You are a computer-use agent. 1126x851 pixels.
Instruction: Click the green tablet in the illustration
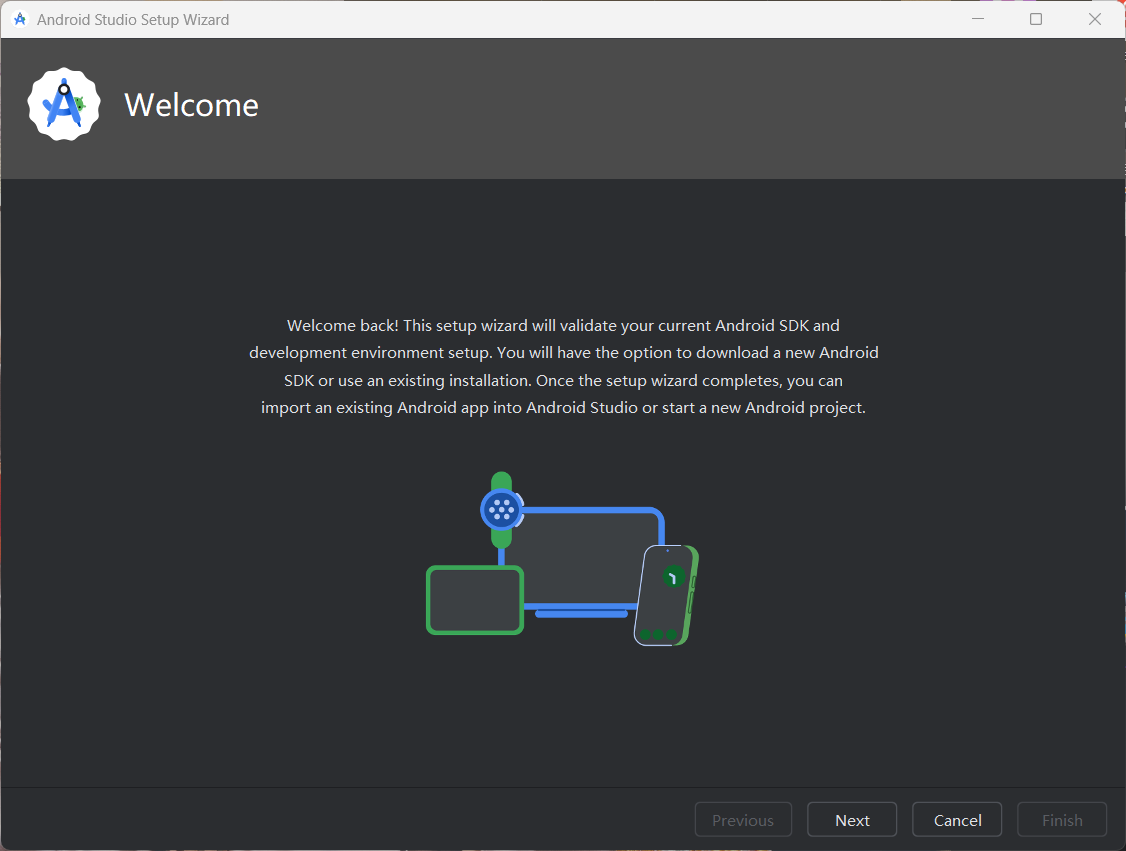[475, 599]
